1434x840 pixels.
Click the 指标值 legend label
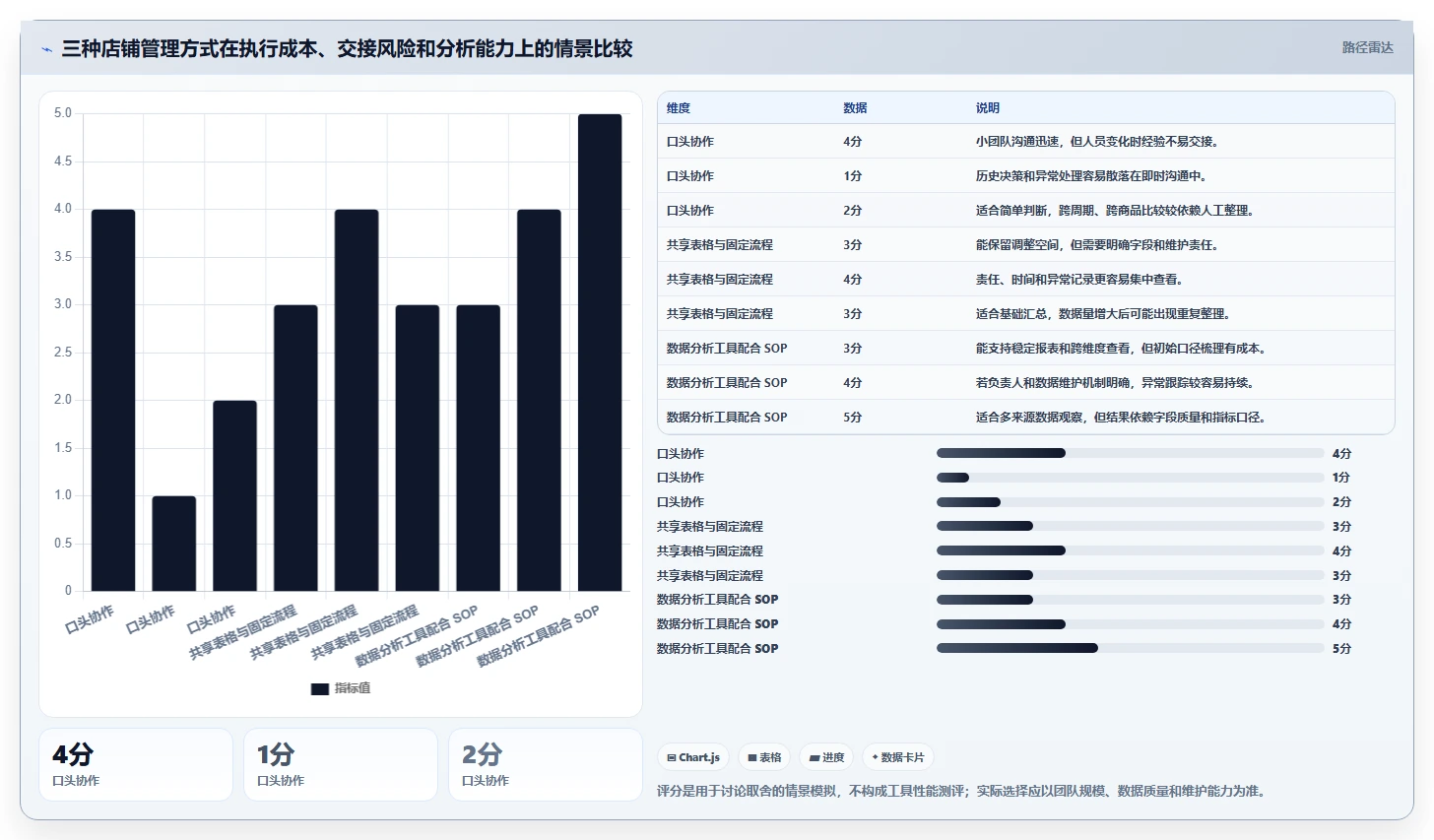[x=353, y=688]
